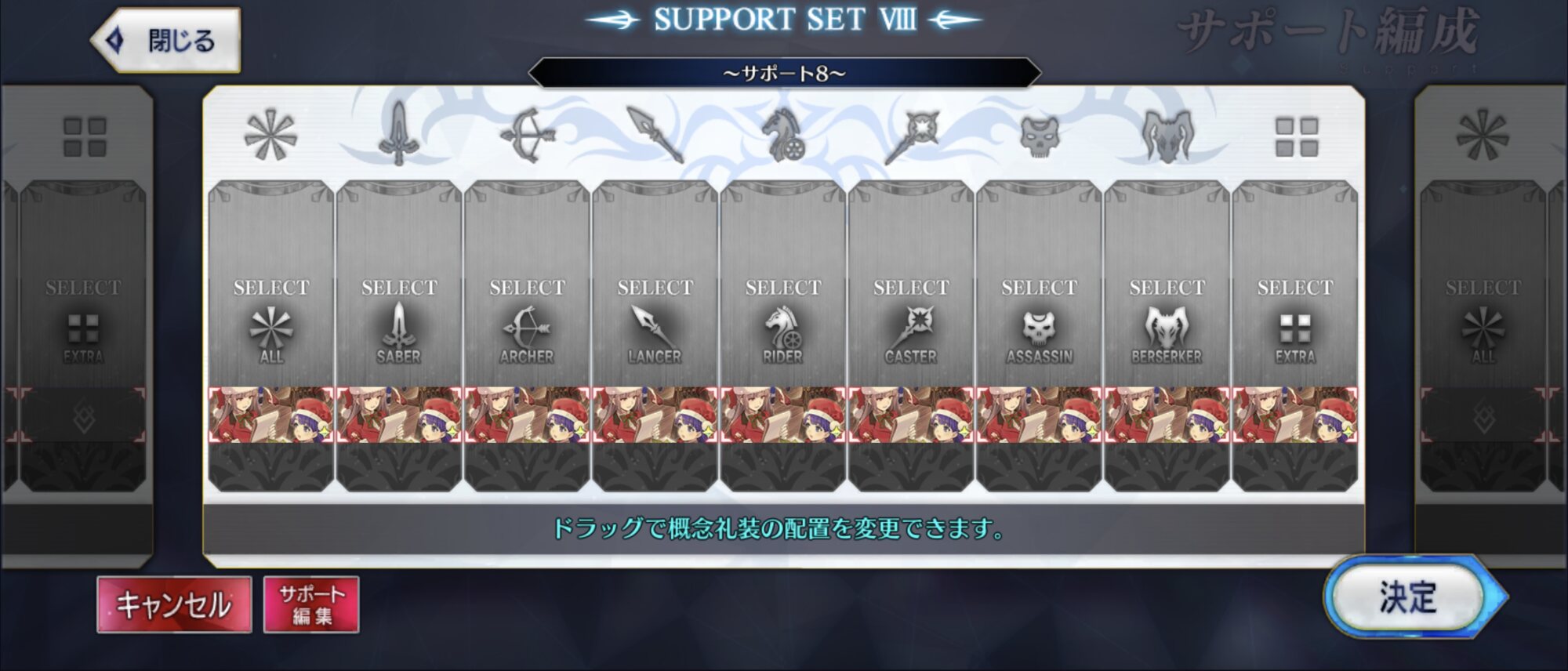
Task: Close the screen with 閉じる button
Action: pyautogui.click(x=165, y=40)
